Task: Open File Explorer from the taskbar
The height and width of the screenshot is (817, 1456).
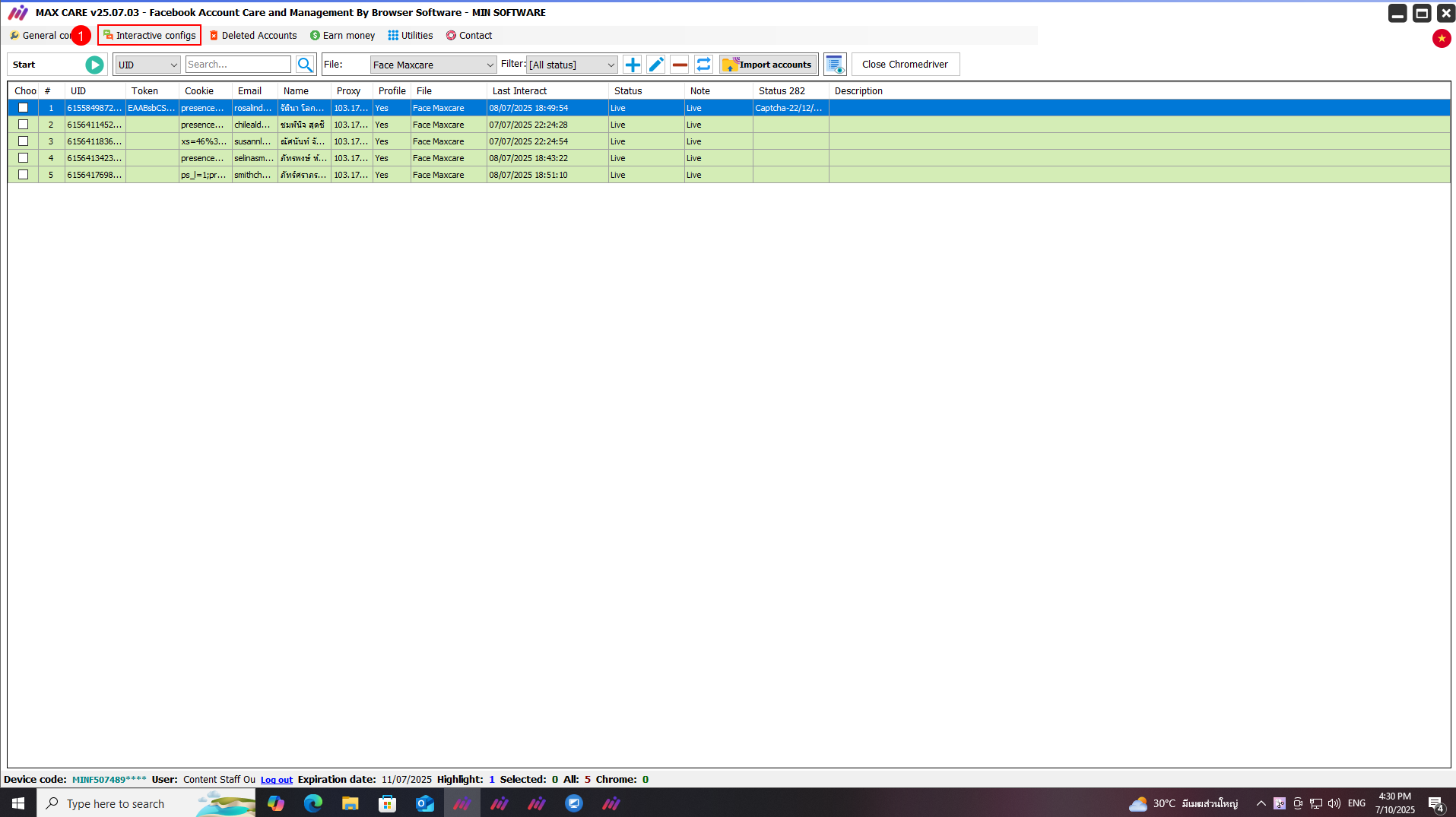Action: point(350,803)
